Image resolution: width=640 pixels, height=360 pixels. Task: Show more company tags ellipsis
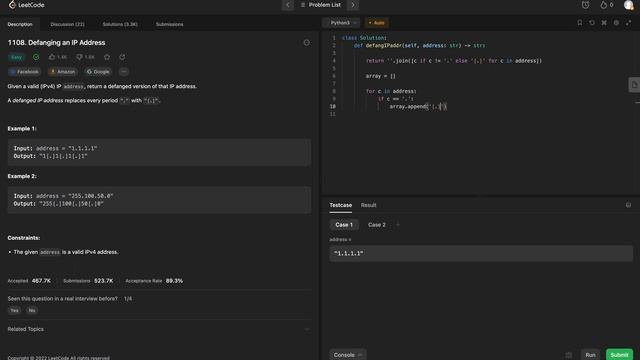tap(124, 72)
